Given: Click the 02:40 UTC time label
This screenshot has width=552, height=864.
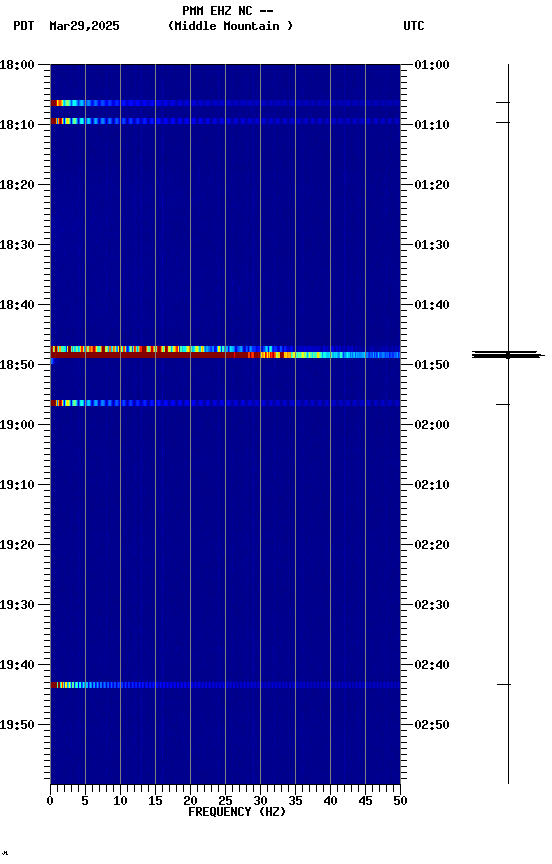Looking at the screenshot, I should point(432,665).
